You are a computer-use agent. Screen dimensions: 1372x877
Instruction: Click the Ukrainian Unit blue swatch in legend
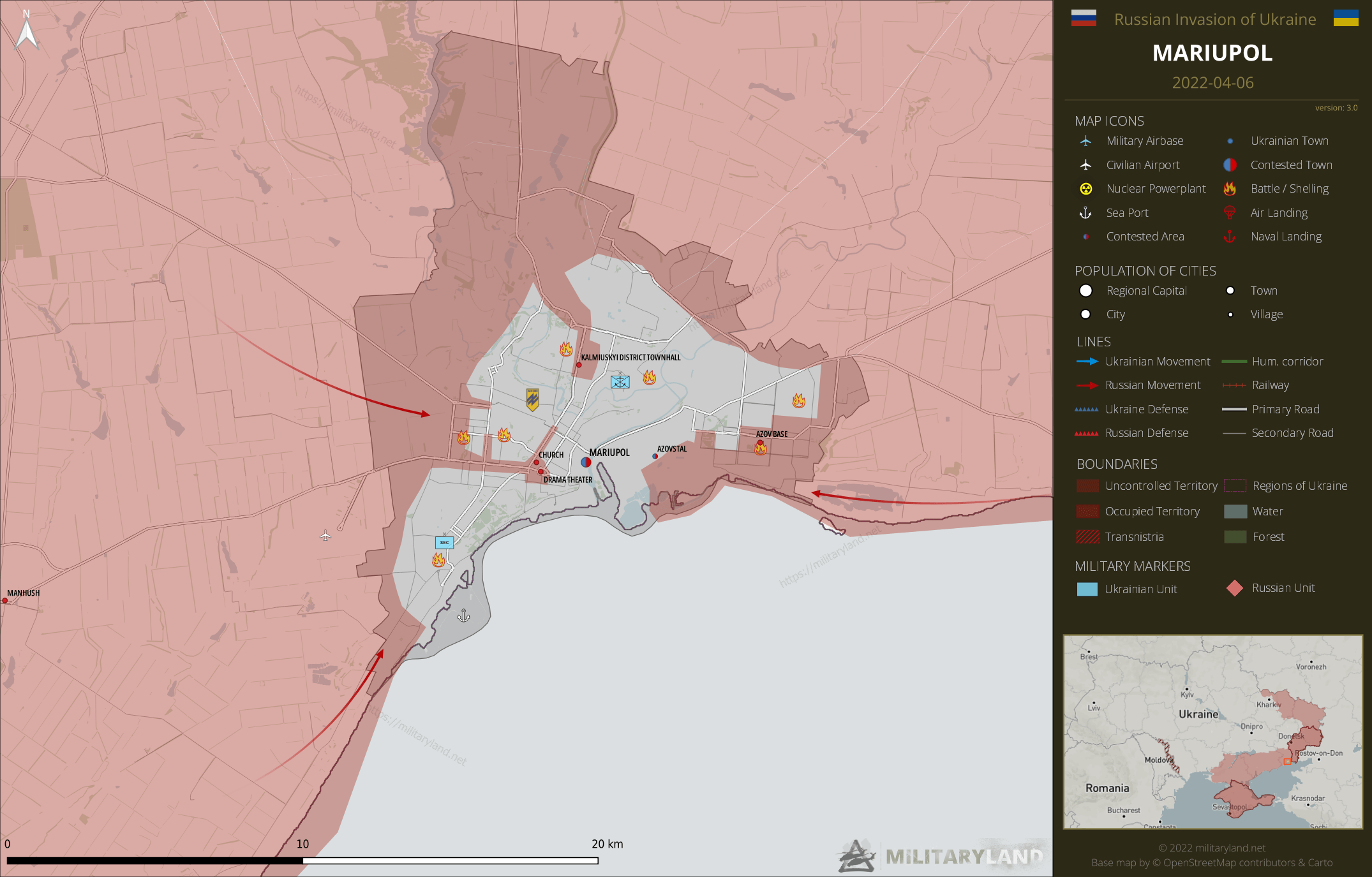coord(1087,589)
